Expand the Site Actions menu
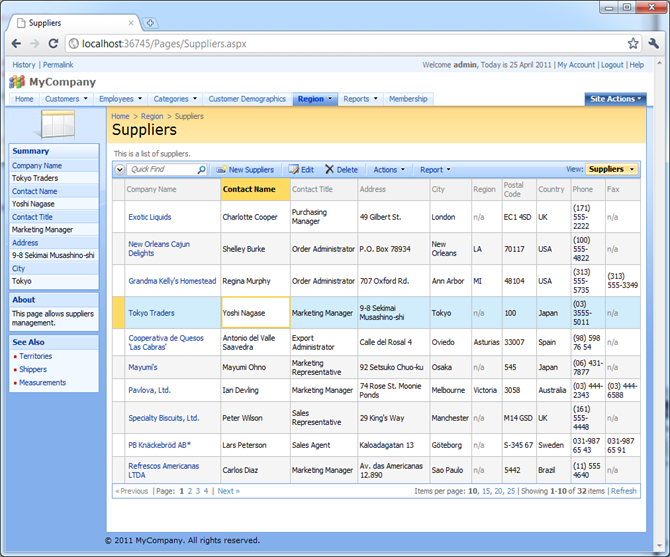 615,99
